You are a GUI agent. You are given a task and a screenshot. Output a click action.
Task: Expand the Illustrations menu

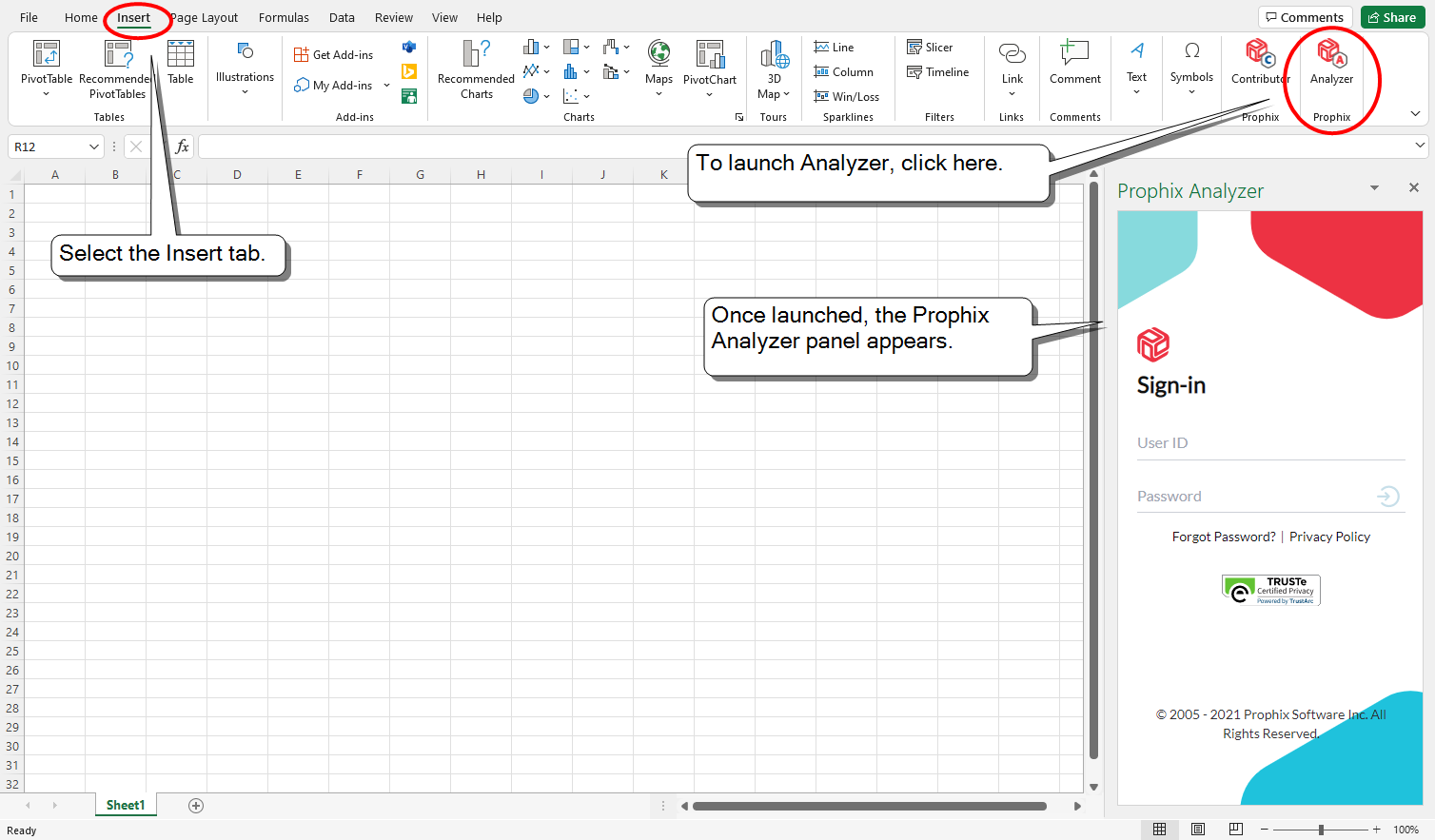(245, 68)
